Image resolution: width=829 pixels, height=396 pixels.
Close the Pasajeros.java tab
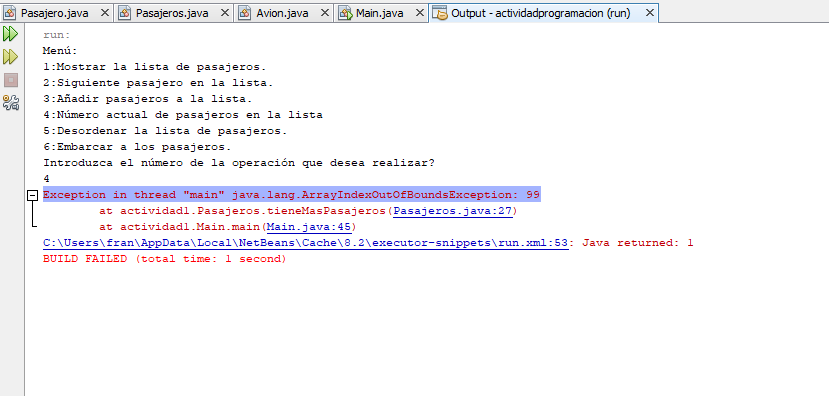(x=225, y=13)
